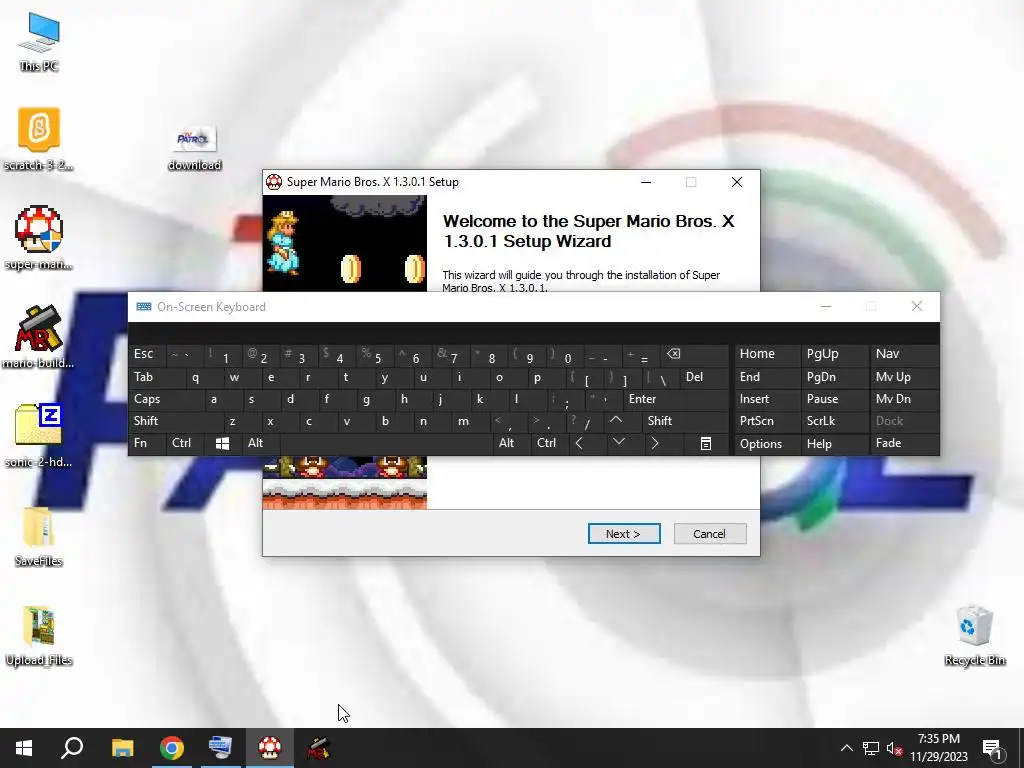Open the computer monitor taskbar app

220,748
